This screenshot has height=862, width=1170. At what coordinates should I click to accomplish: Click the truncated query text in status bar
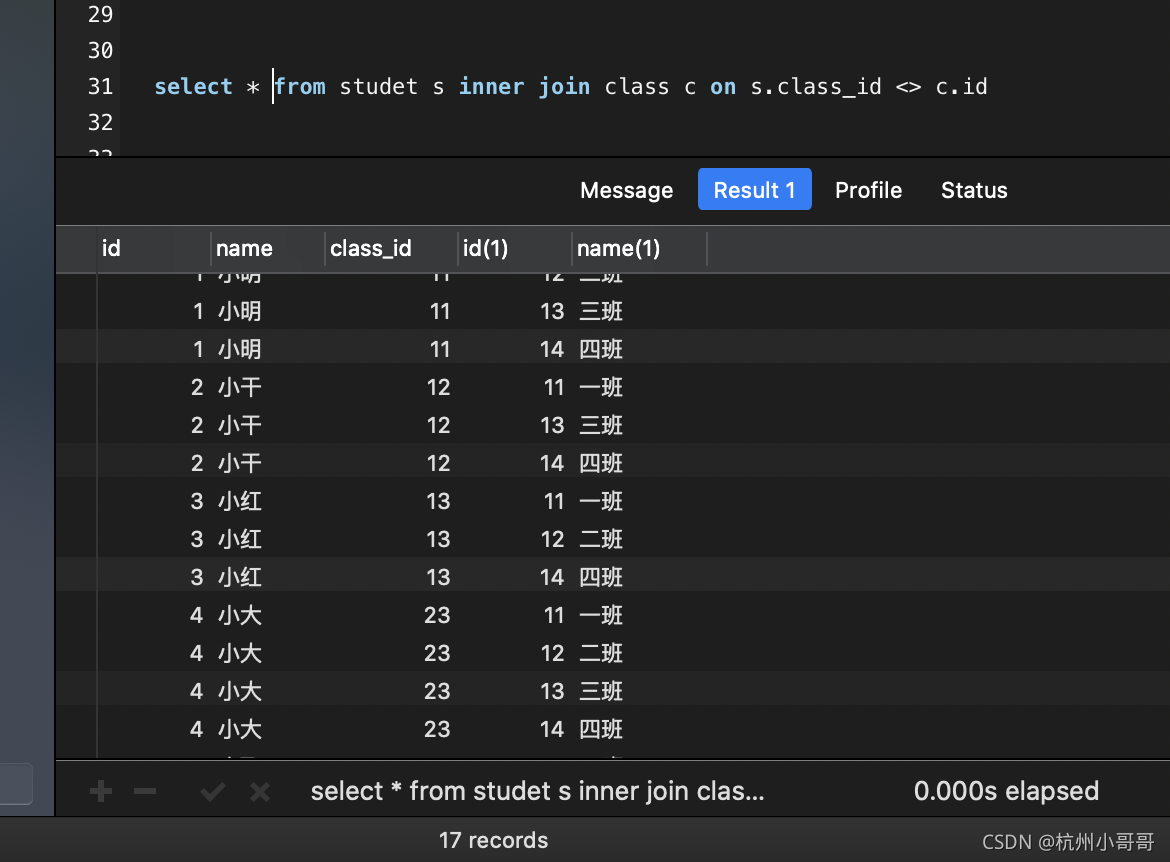click(537, 791)
